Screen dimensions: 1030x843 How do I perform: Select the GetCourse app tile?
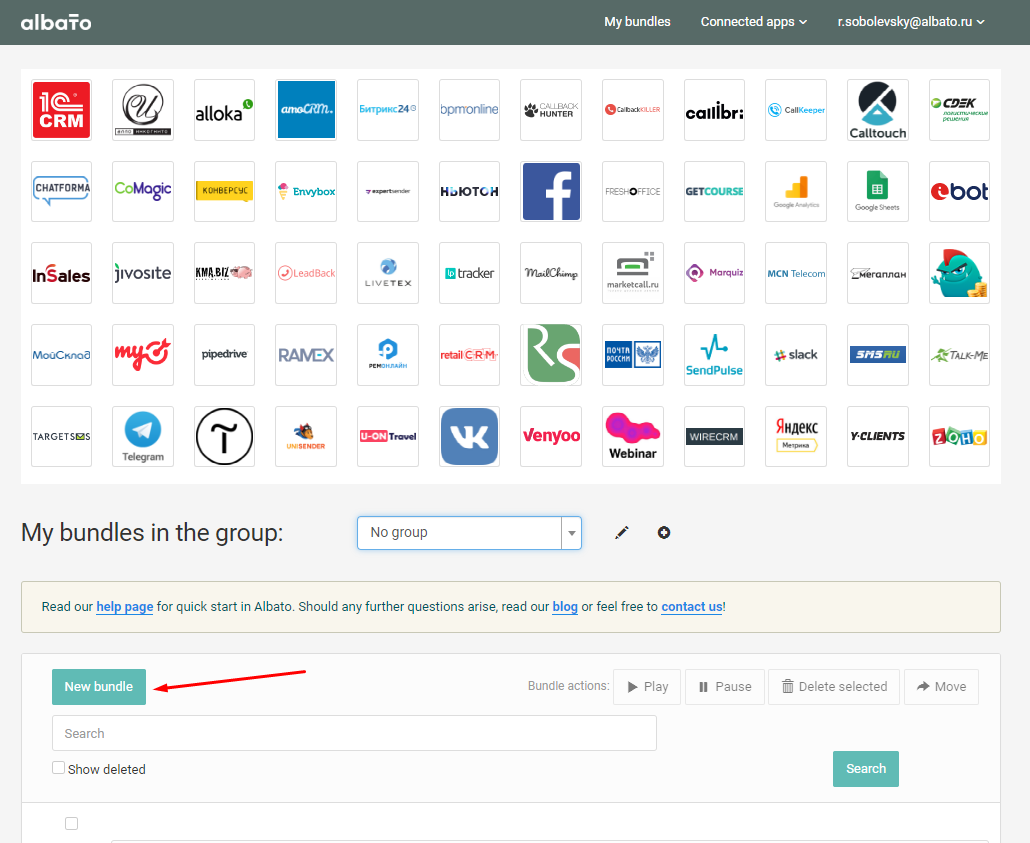click(x=715, y=191)
